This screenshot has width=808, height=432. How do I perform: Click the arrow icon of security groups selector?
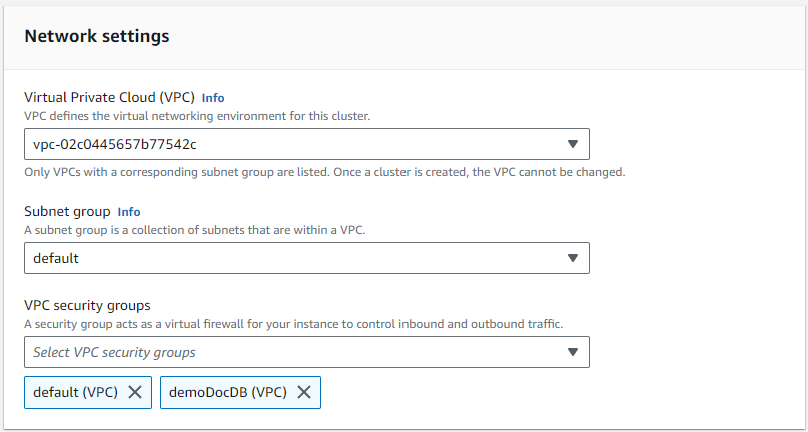point(572,352)
